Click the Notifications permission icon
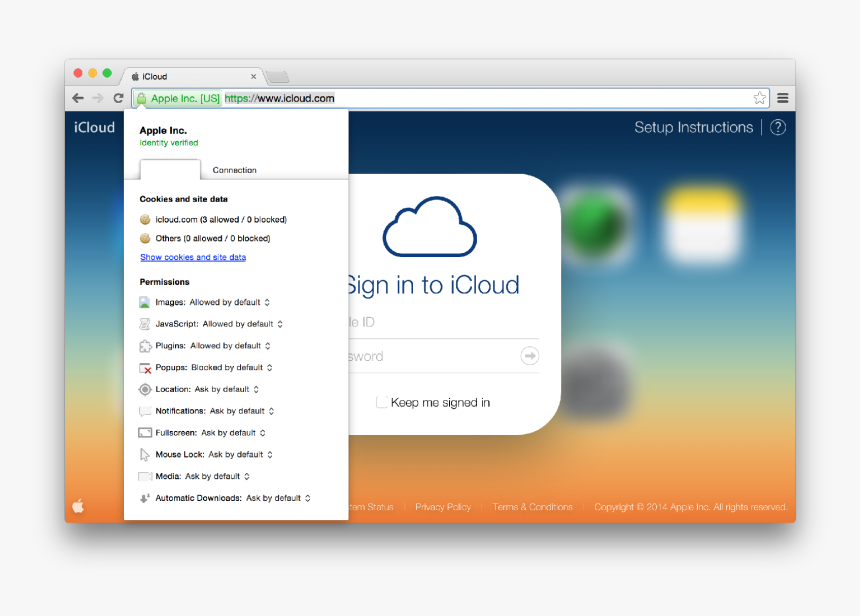The height and width of the screenshot is (616, 860). pos(145,411)
